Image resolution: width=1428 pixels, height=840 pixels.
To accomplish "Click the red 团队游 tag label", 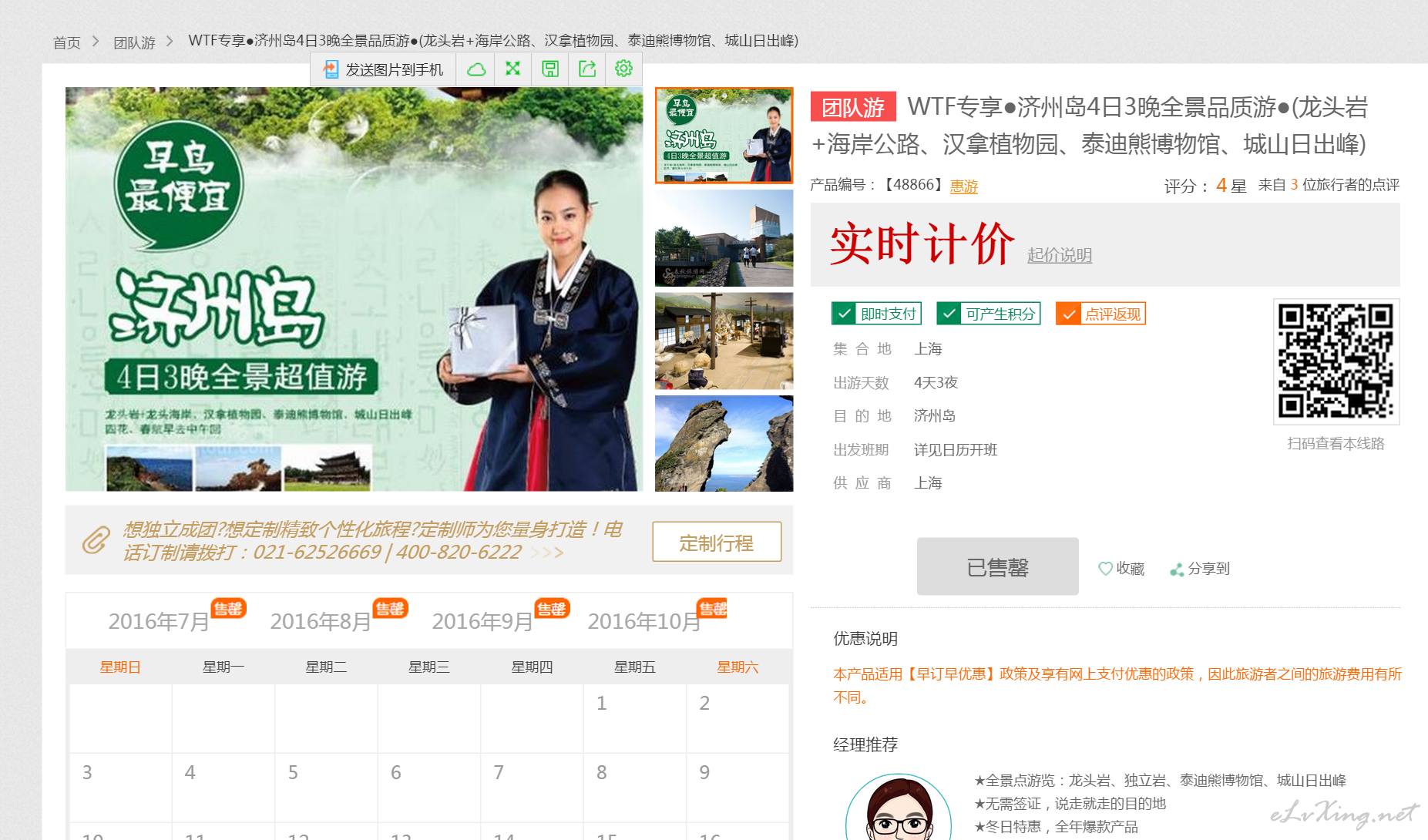I will (853, 106).
